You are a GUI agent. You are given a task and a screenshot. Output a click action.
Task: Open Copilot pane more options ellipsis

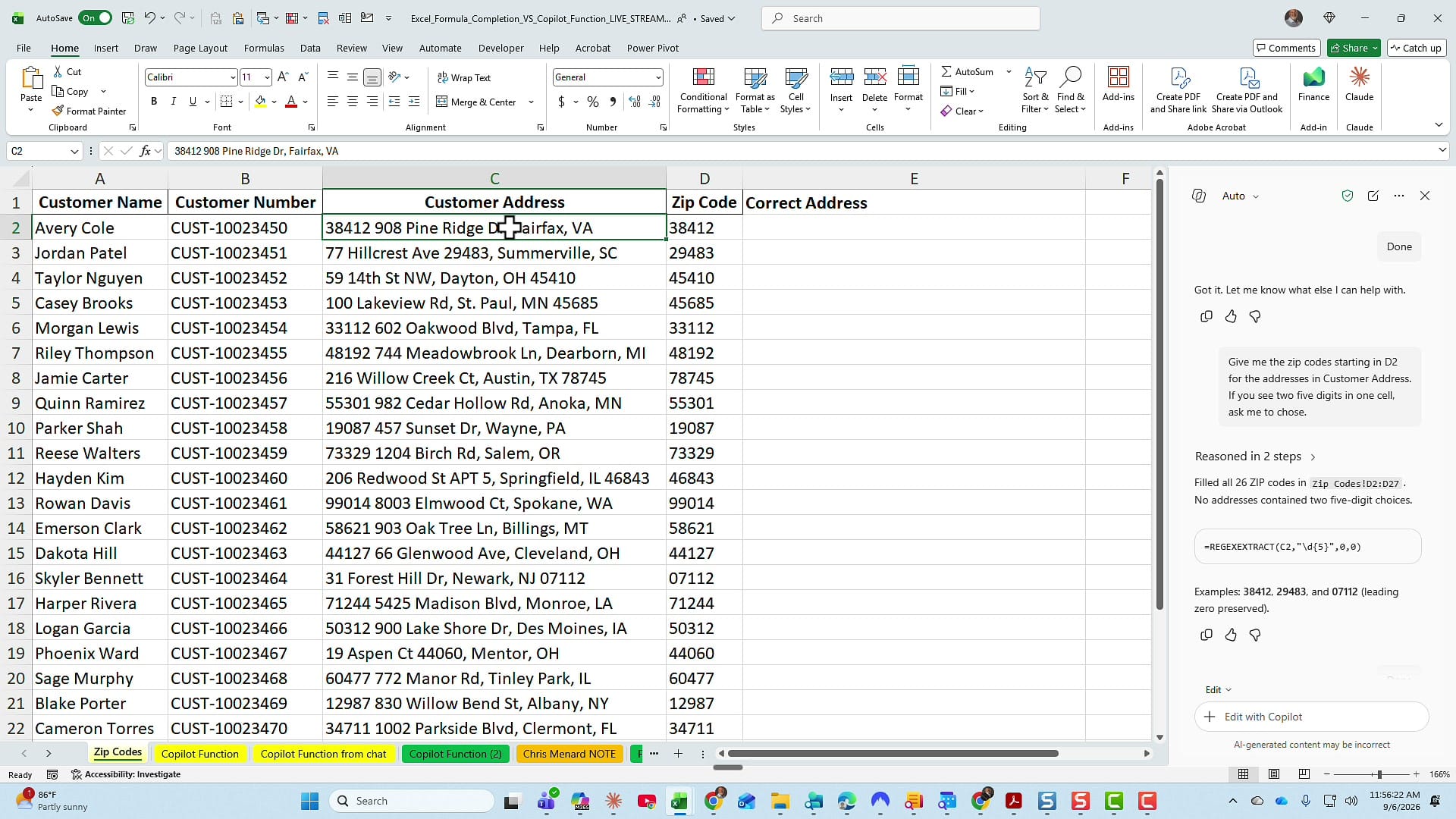(1399, 196)
